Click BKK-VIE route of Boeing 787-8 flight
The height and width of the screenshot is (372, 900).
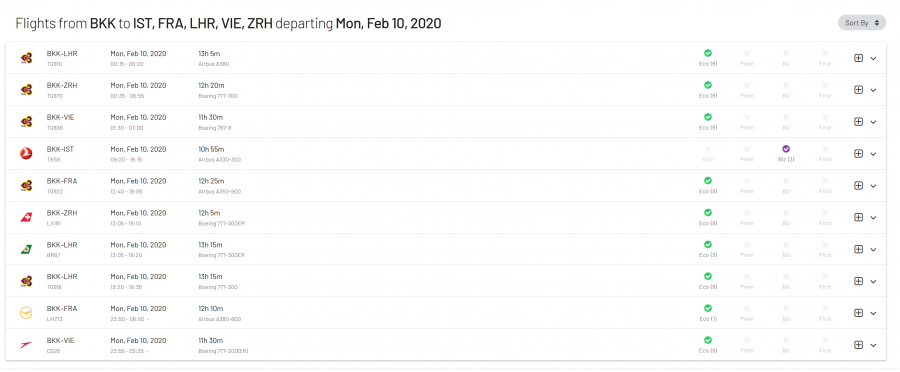[x=60, y=117]
